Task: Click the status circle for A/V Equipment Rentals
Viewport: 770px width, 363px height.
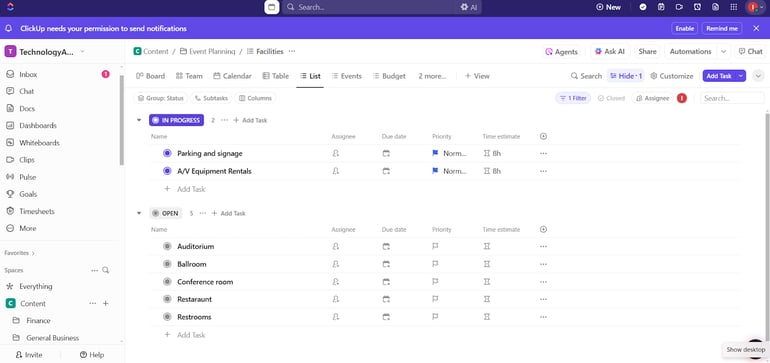Action: (167, 171)
